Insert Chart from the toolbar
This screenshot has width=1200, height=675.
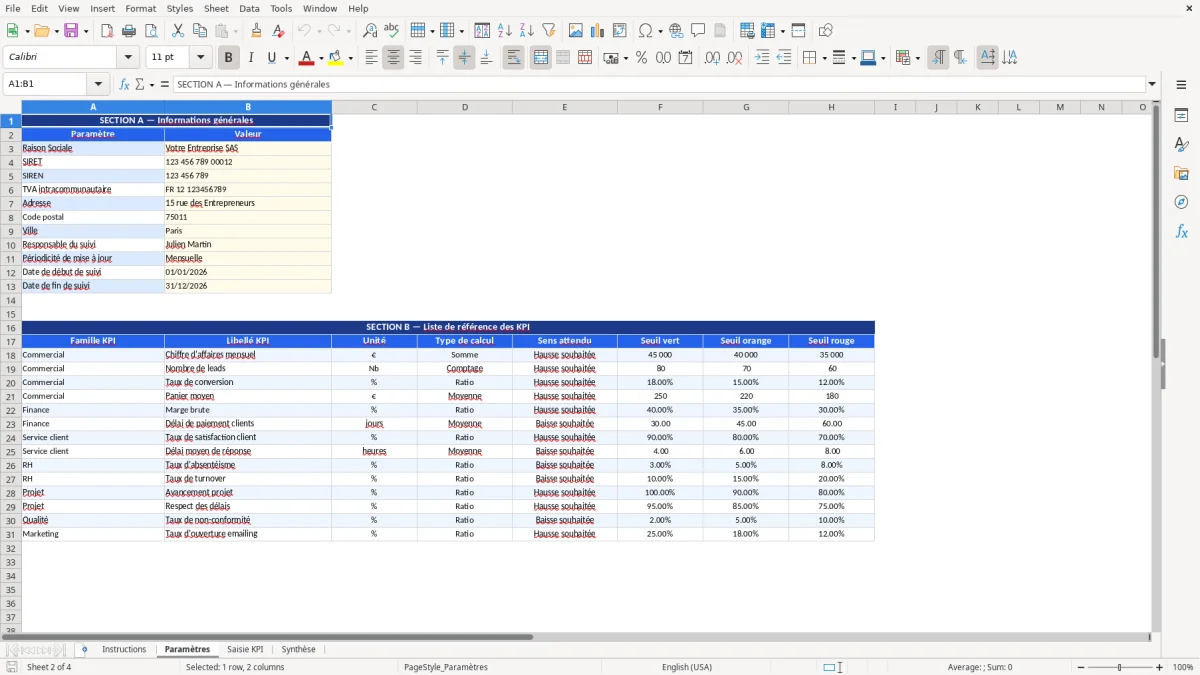(x=598, y=31)
